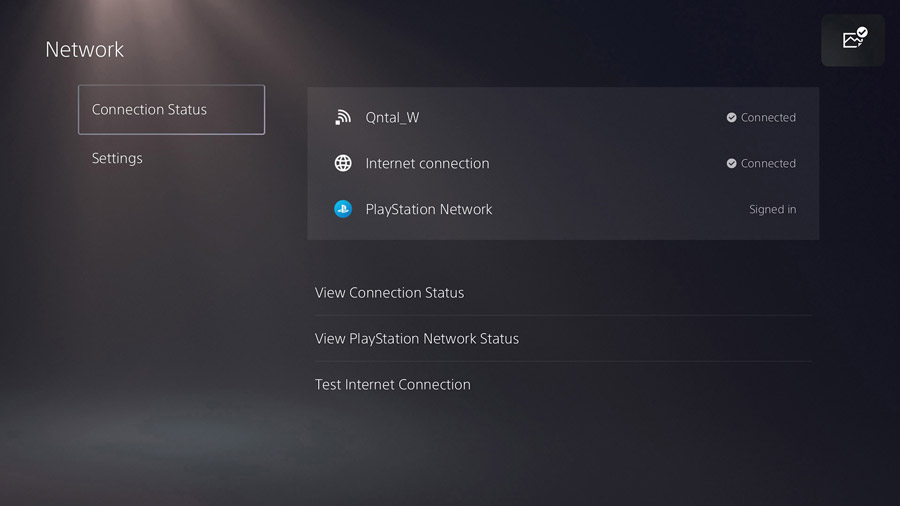The width and height of the screenshot is (900, 506).
Task: Click the checkmark icon on Internet connection row
Action: (732, 164)
